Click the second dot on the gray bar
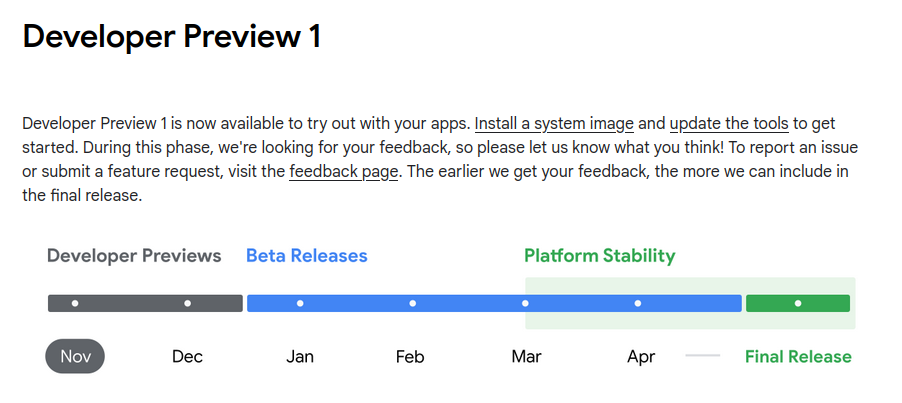Viewport: 902px width, 403px height. 188,304
